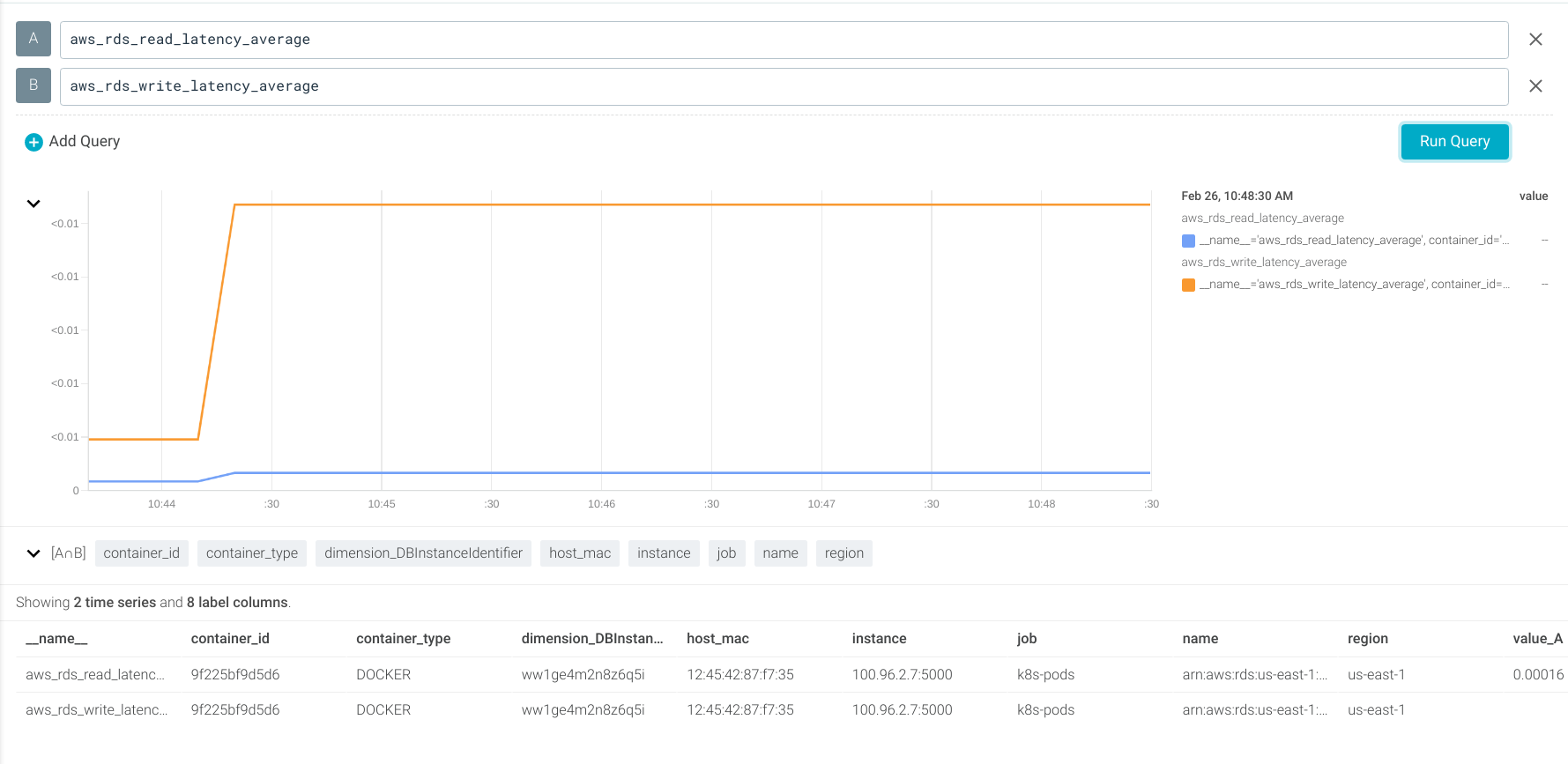Viewport: 1568px width, 764px height.
Task: Click the 0.00016 value cell
Action: point(1538,675)
